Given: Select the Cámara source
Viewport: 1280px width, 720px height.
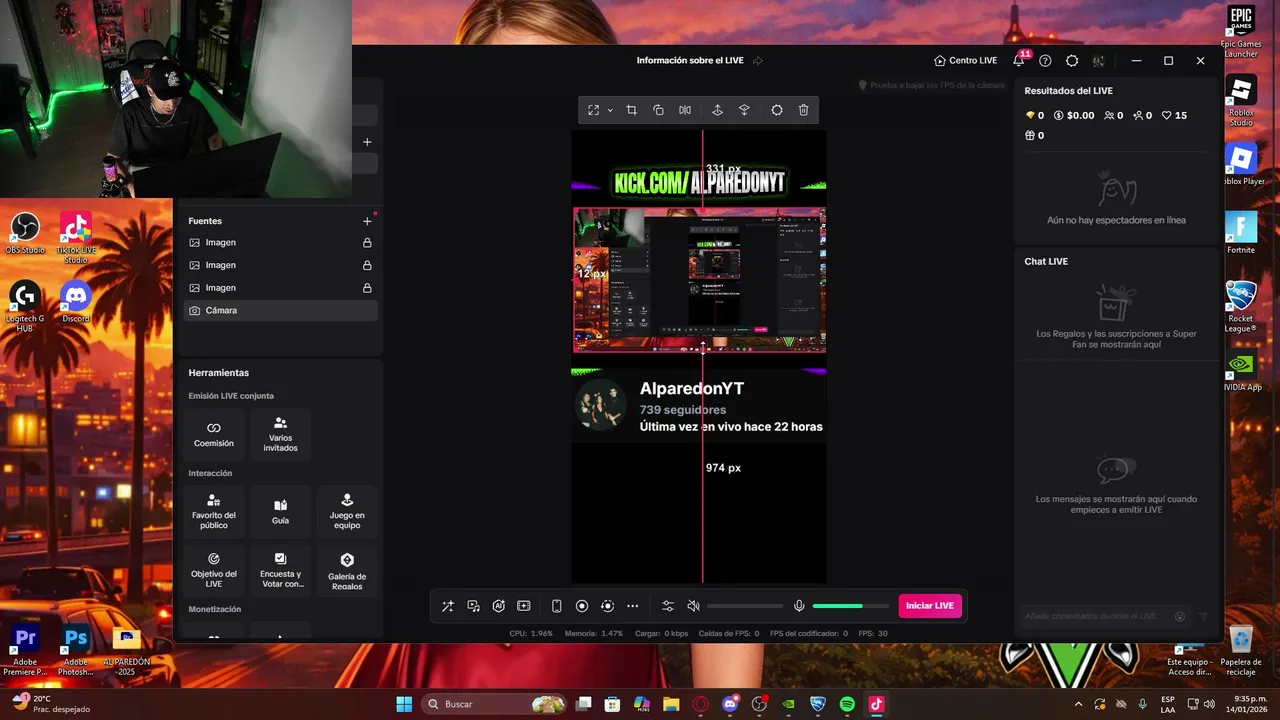Looking at the screenshot, I should pyautogui.click(x=281, y=311).
